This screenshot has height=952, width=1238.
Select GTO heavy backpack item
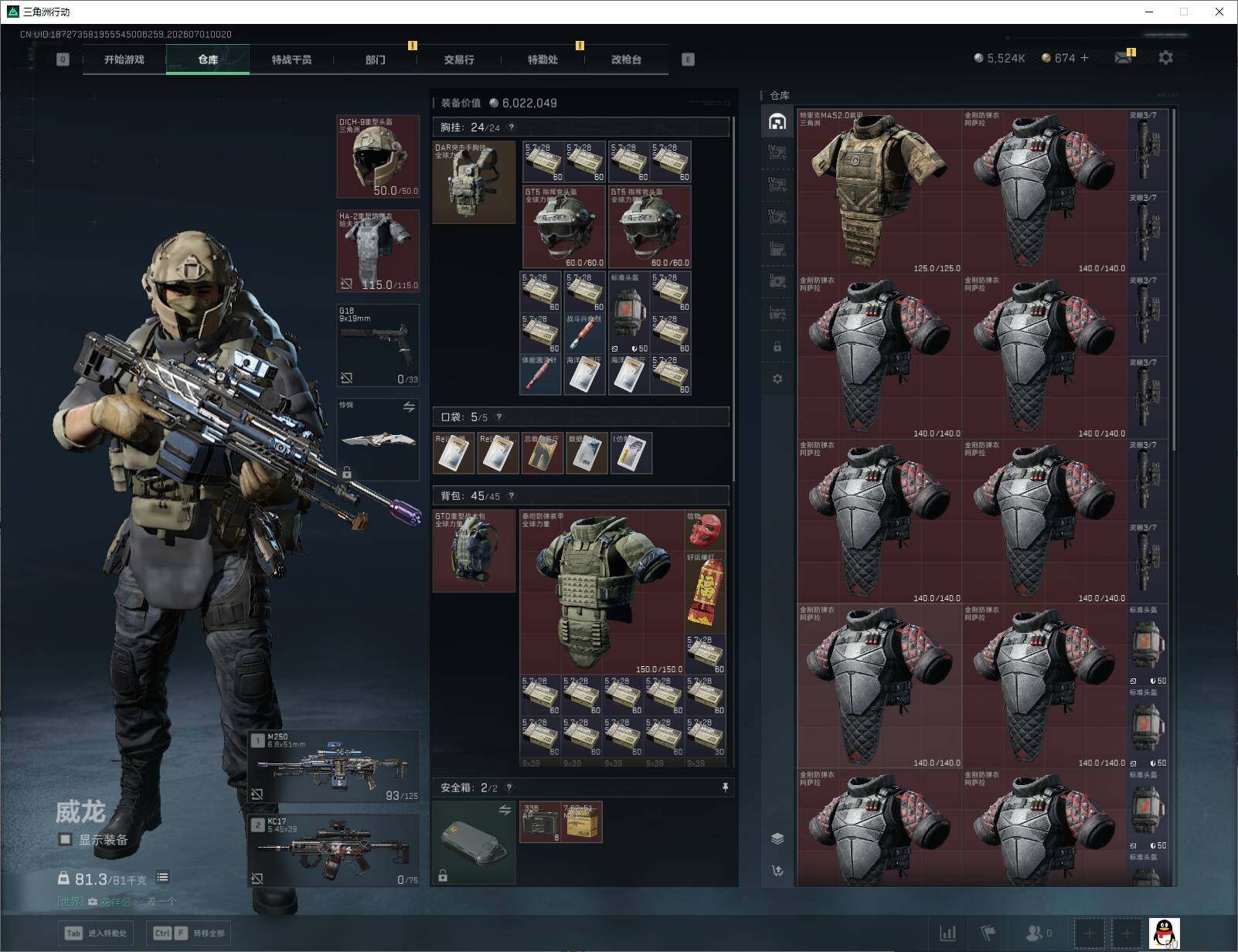pyautogui.click(x=474, y=551)
